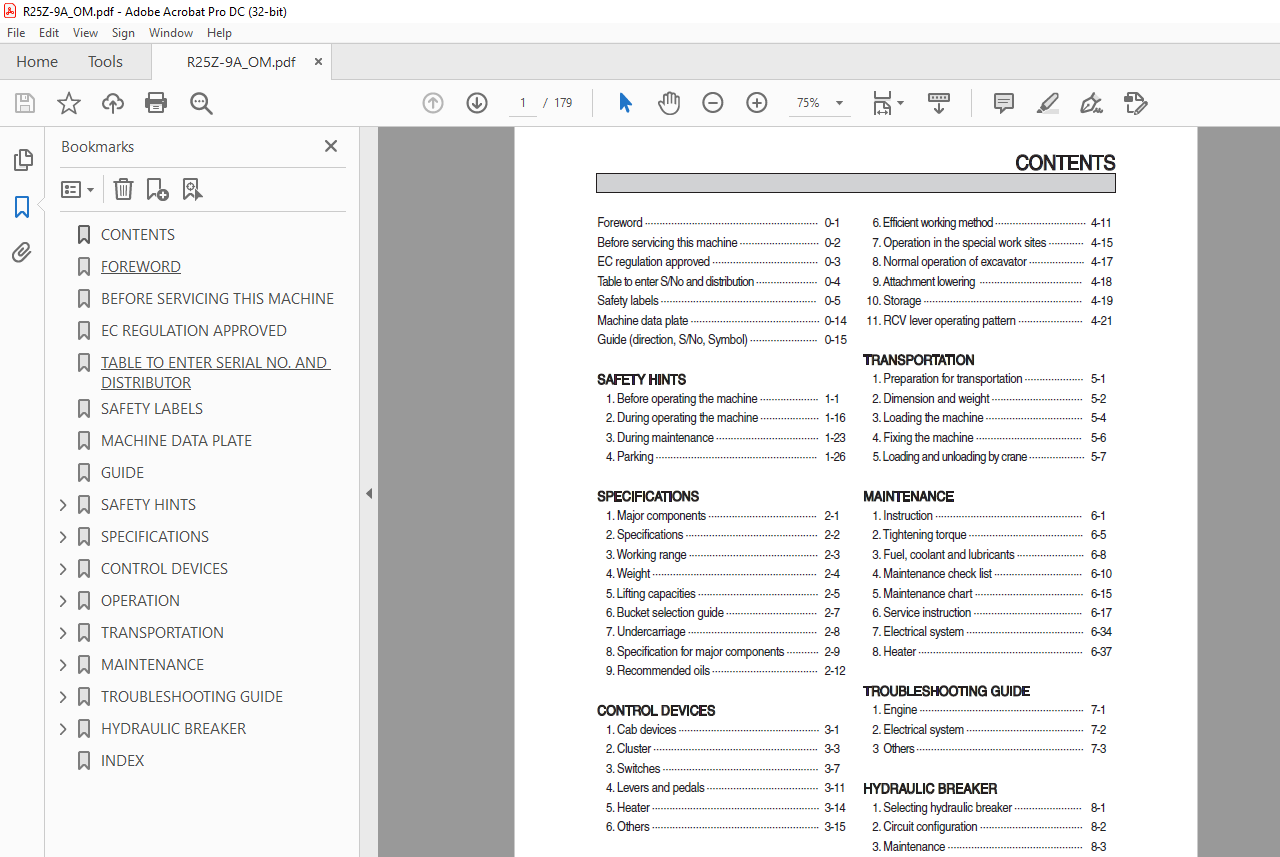This screenshot has width=1280, height=857.
Task: Open the Window menu
Action: [171, 33]
